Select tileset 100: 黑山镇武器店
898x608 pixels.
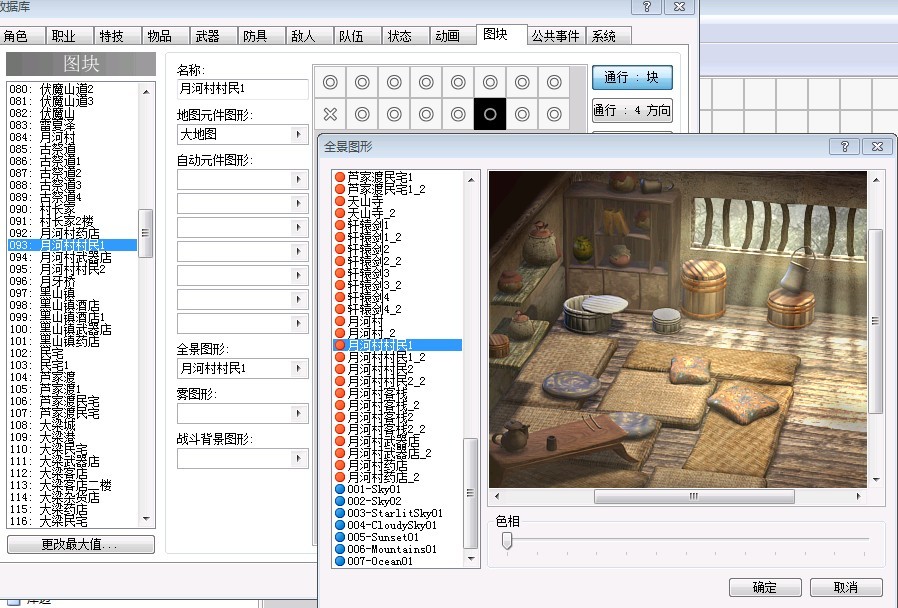coord(73,329)
